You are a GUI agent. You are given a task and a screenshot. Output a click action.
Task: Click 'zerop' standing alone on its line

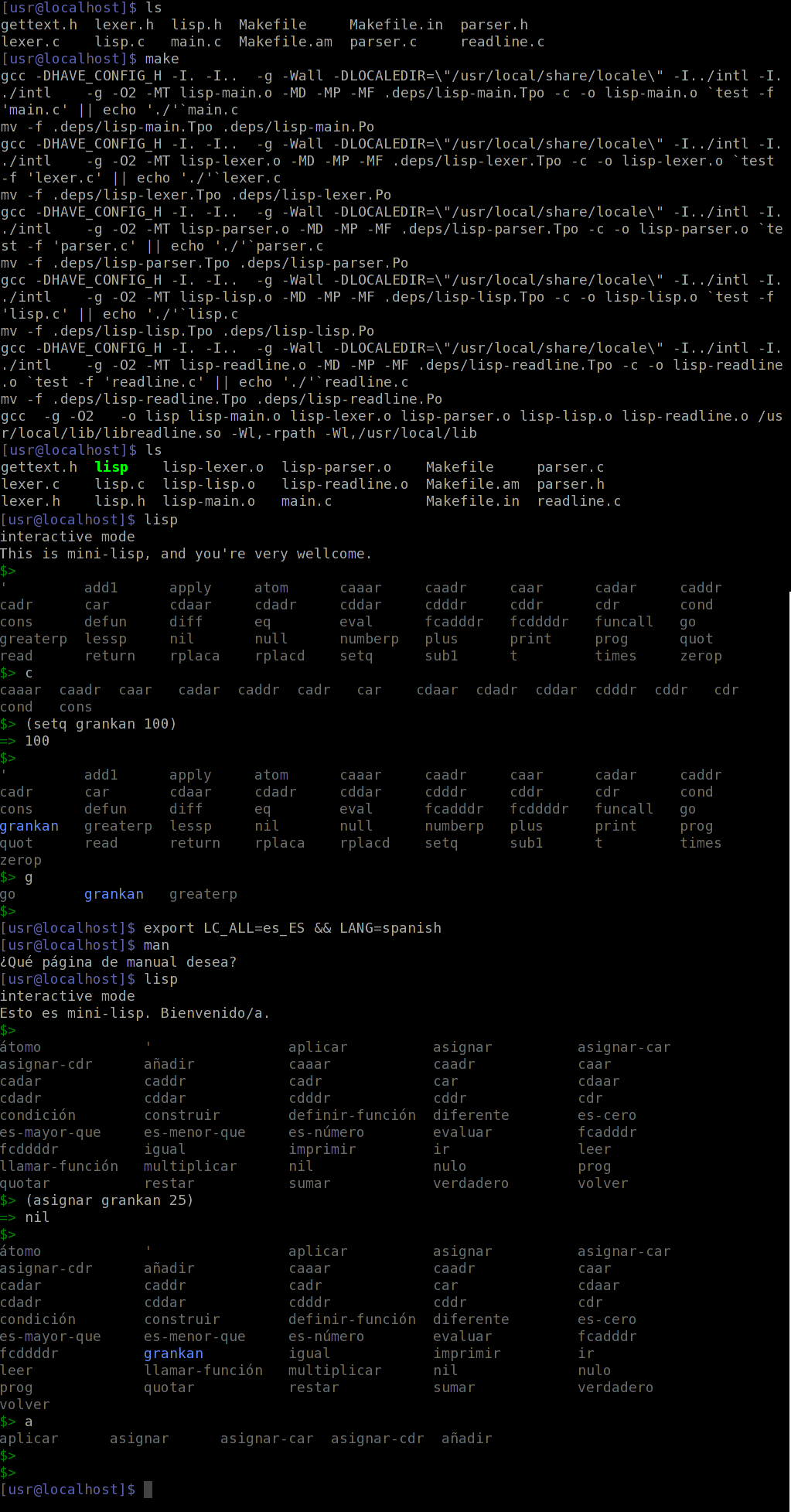coord(21,859)
